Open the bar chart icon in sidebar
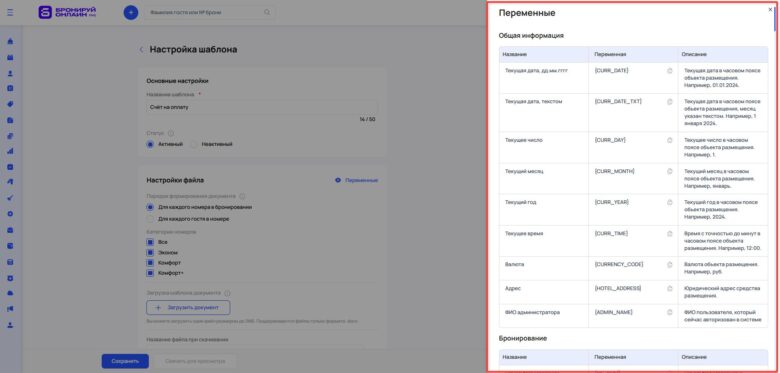 click(10, 151)
